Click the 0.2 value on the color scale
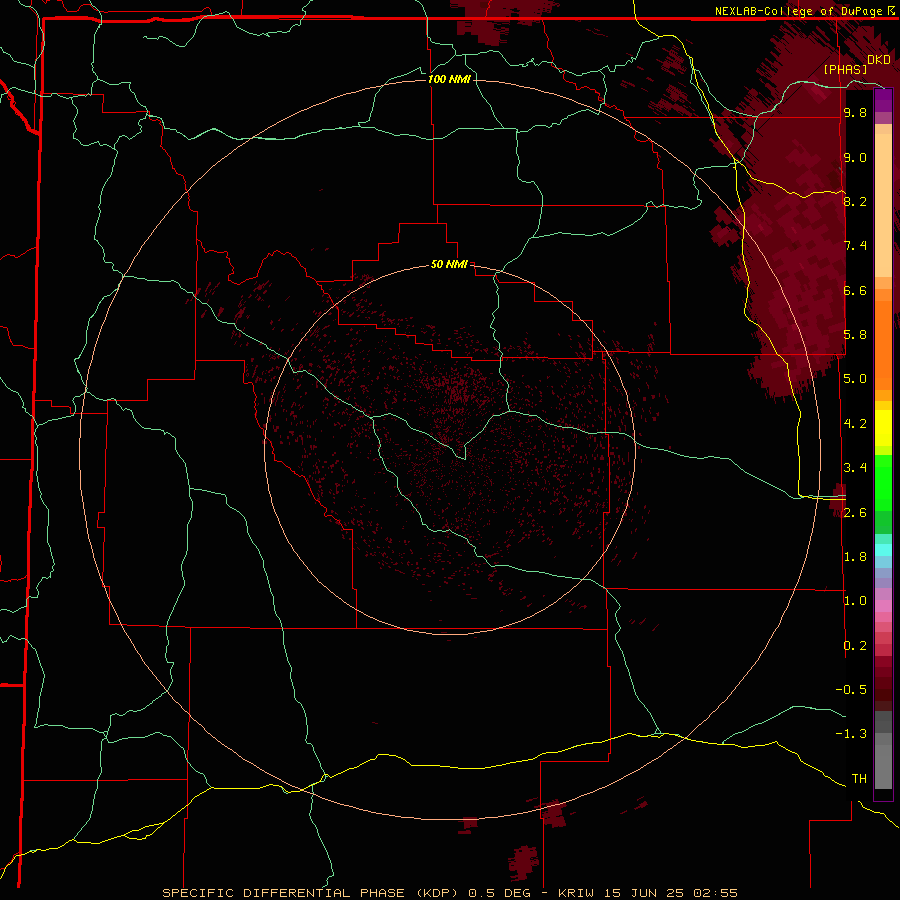Image resolution: width=900 pixels, height=900 pixels. pyautogui.click(x=855, y=646)
